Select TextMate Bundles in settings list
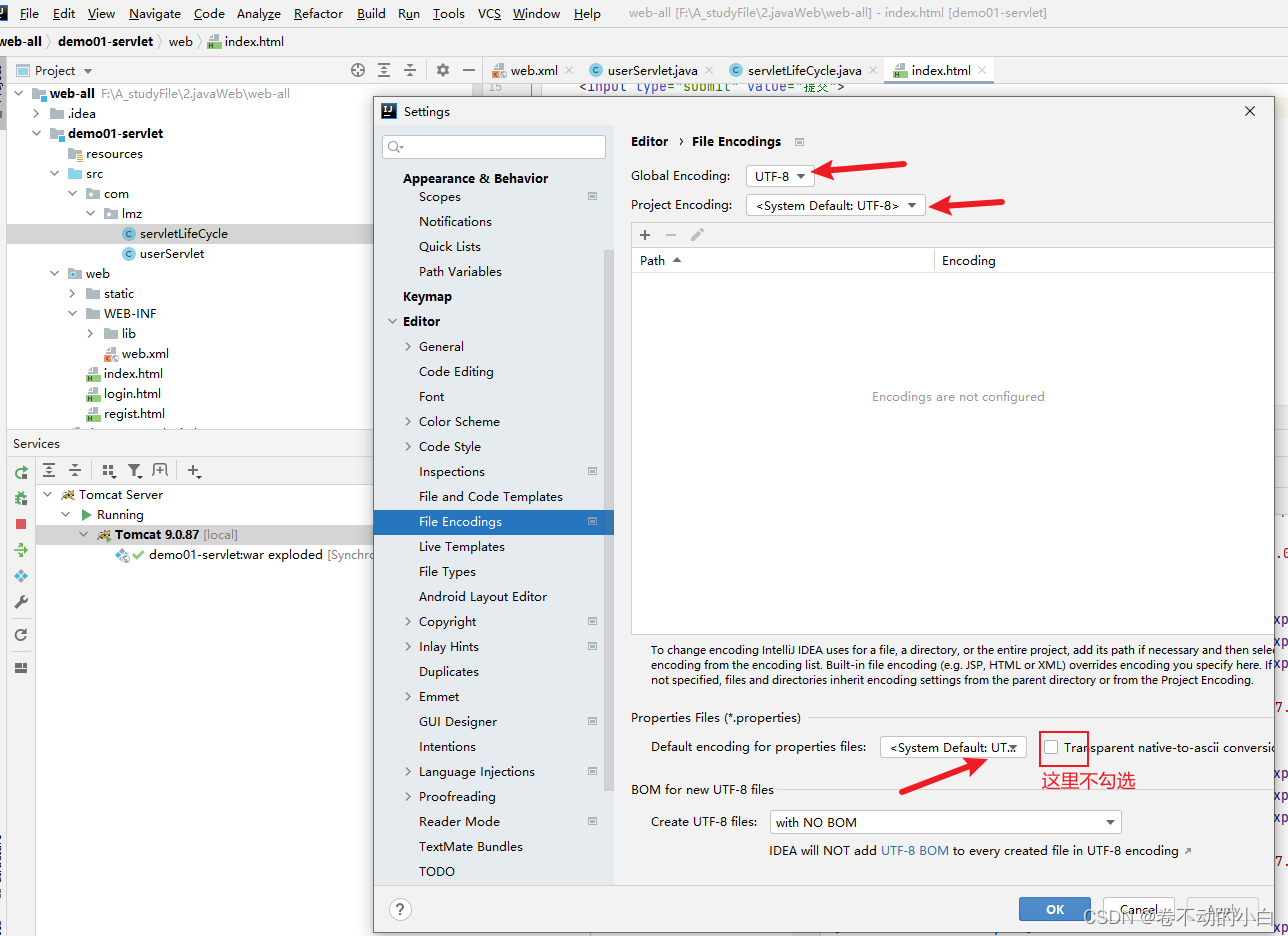This screenshot has width=1288, height=936. (x=470, y=846)
